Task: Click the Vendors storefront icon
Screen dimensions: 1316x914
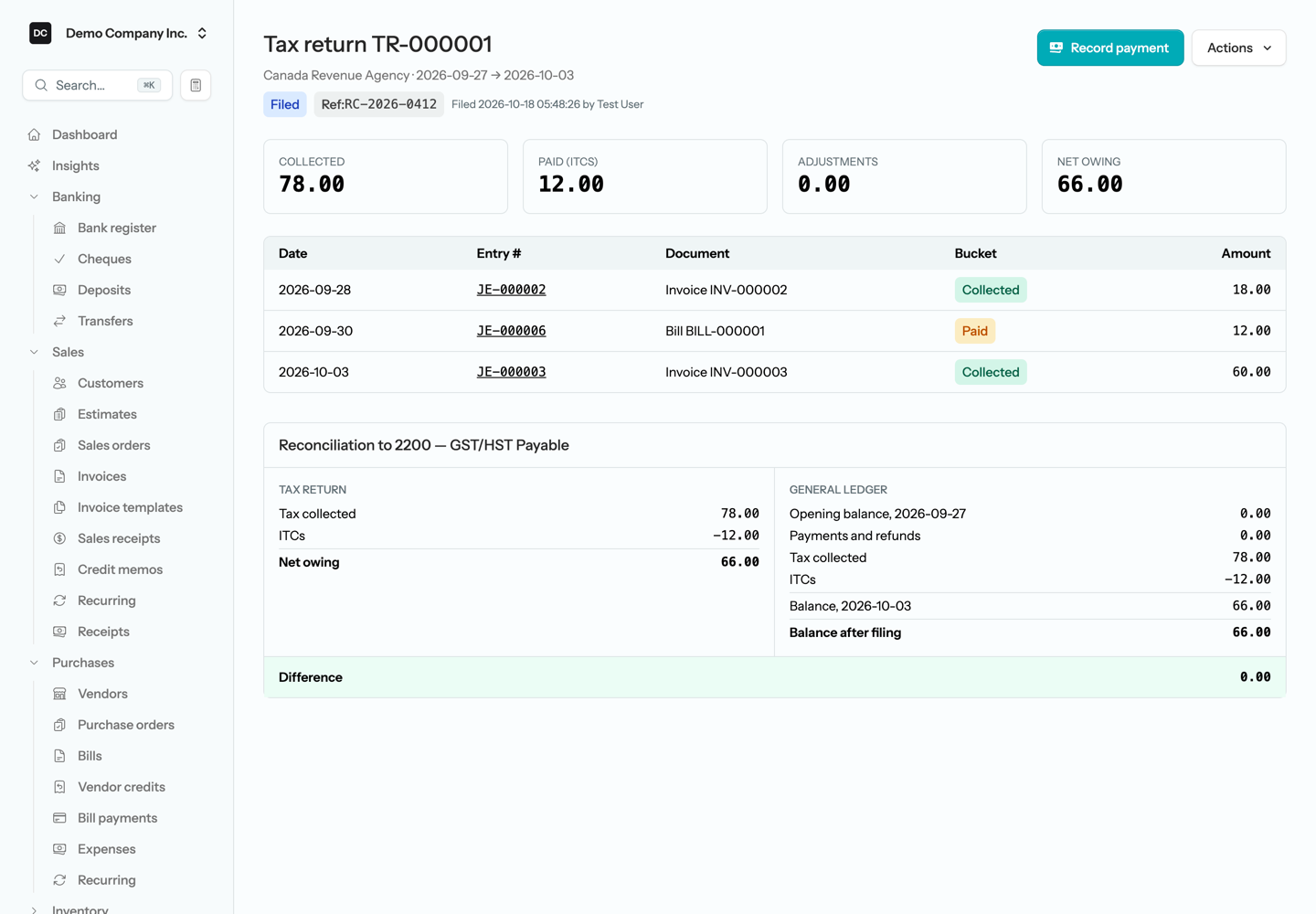Action: [x=59, y=694]
